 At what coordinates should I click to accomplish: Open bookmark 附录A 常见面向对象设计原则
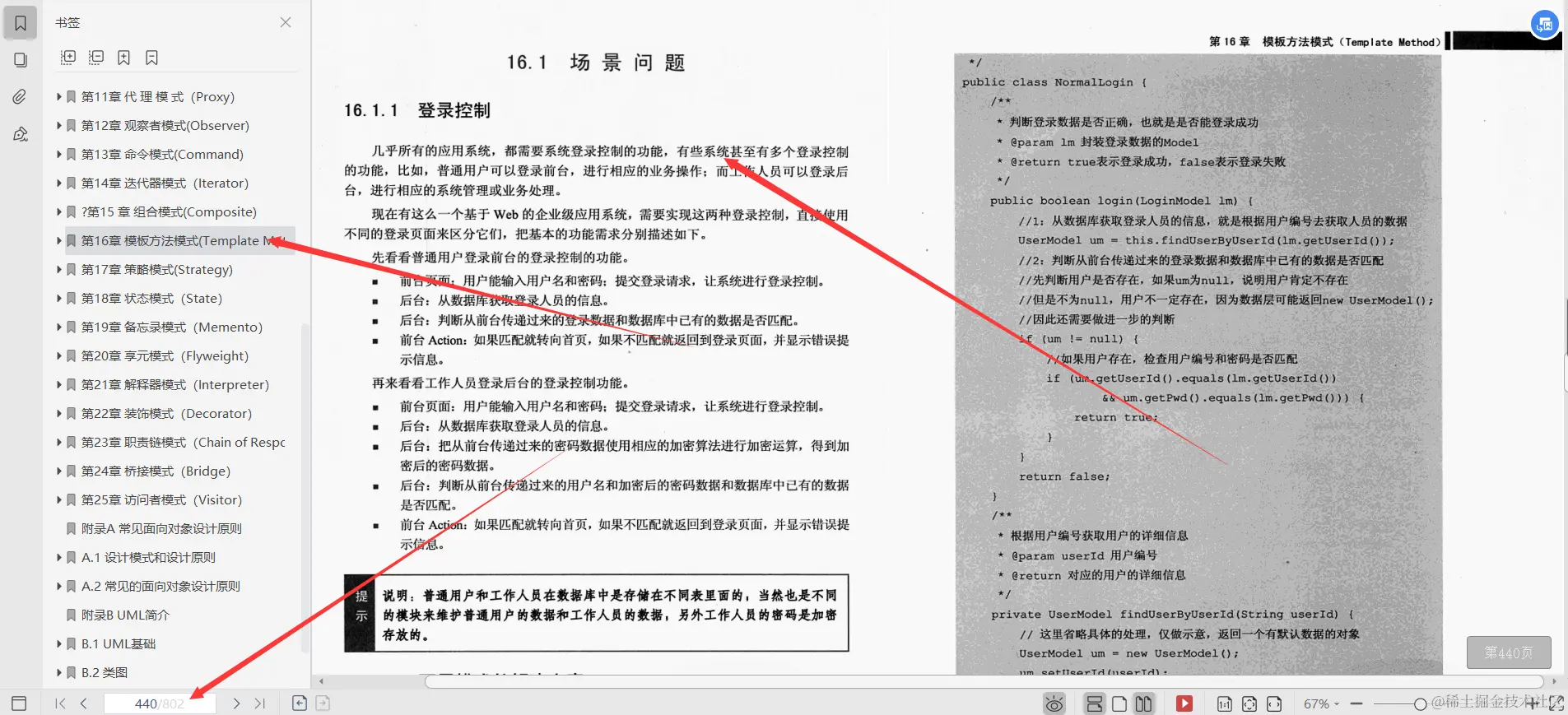coord(161,528)
